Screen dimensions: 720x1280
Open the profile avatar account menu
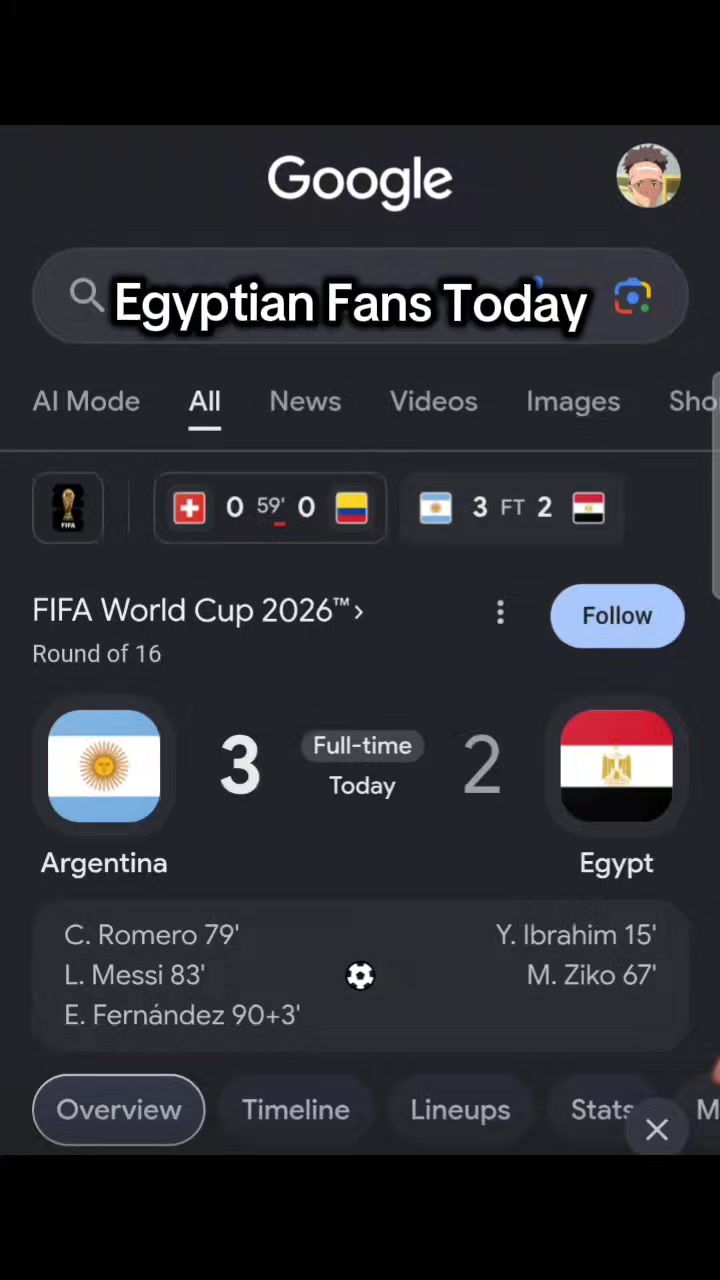[x=649, y=176]
